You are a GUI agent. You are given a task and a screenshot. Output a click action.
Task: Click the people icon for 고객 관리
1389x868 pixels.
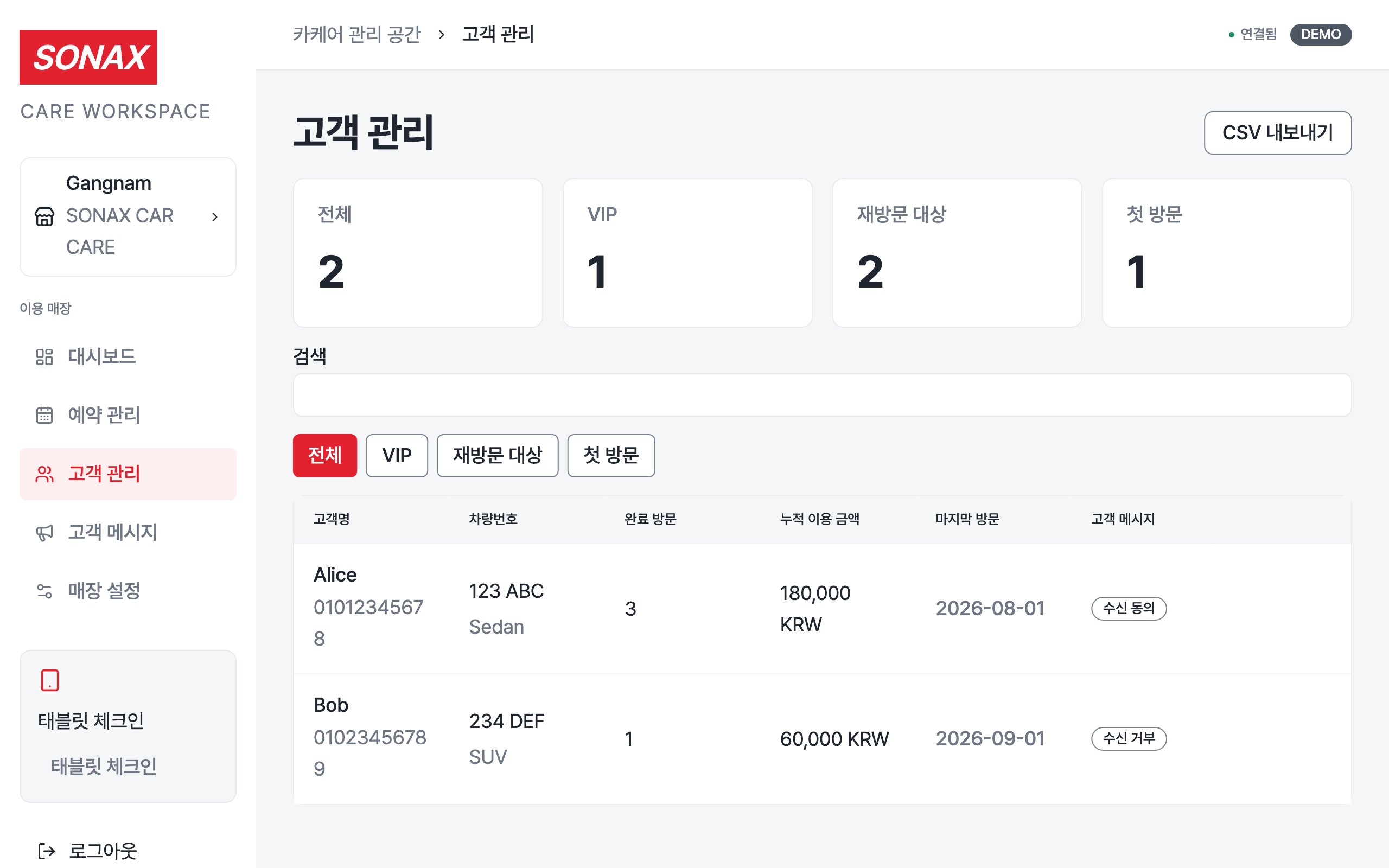tap(44, 474)
